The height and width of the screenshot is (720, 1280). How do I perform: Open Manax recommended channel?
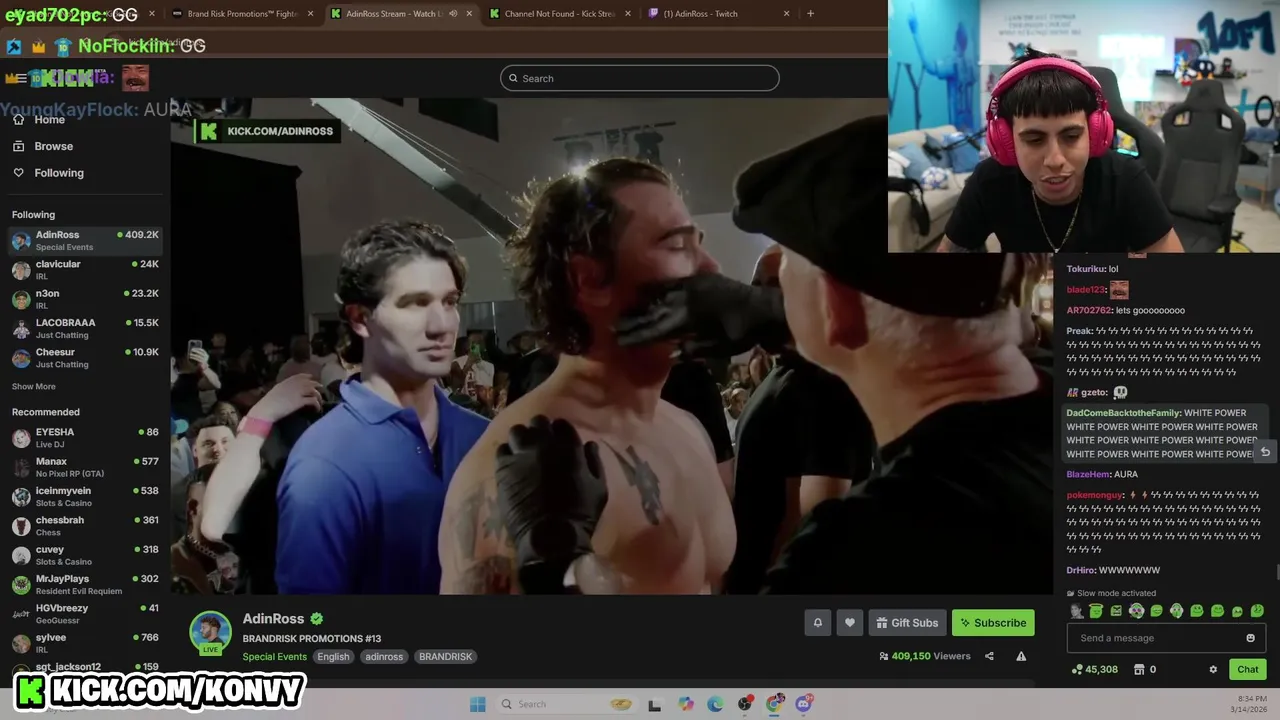[x=85, y=467]
